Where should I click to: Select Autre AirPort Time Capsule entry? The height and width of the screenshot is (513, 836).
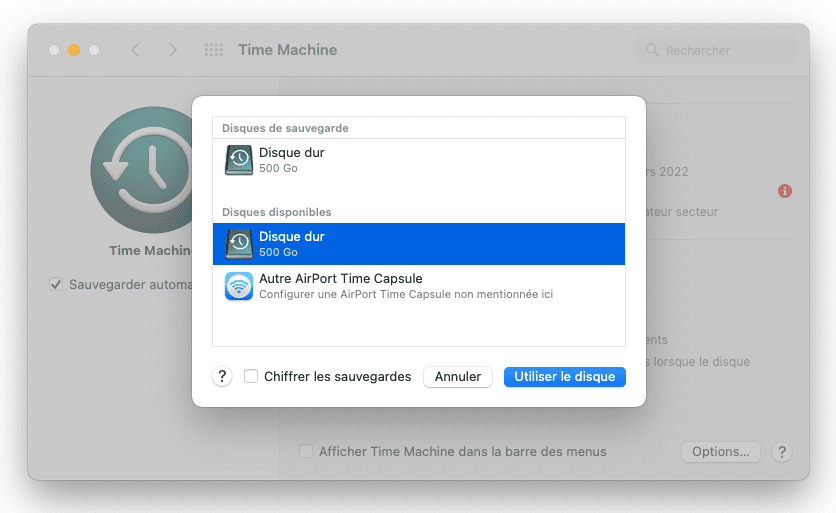(420, 286)
